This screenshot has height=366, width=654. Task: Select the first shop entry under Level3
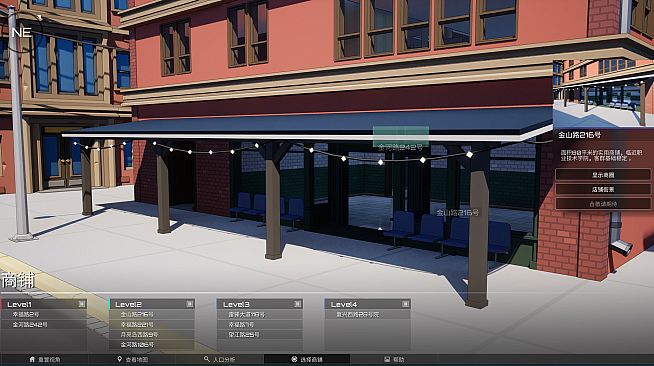[x=259, y=314]
